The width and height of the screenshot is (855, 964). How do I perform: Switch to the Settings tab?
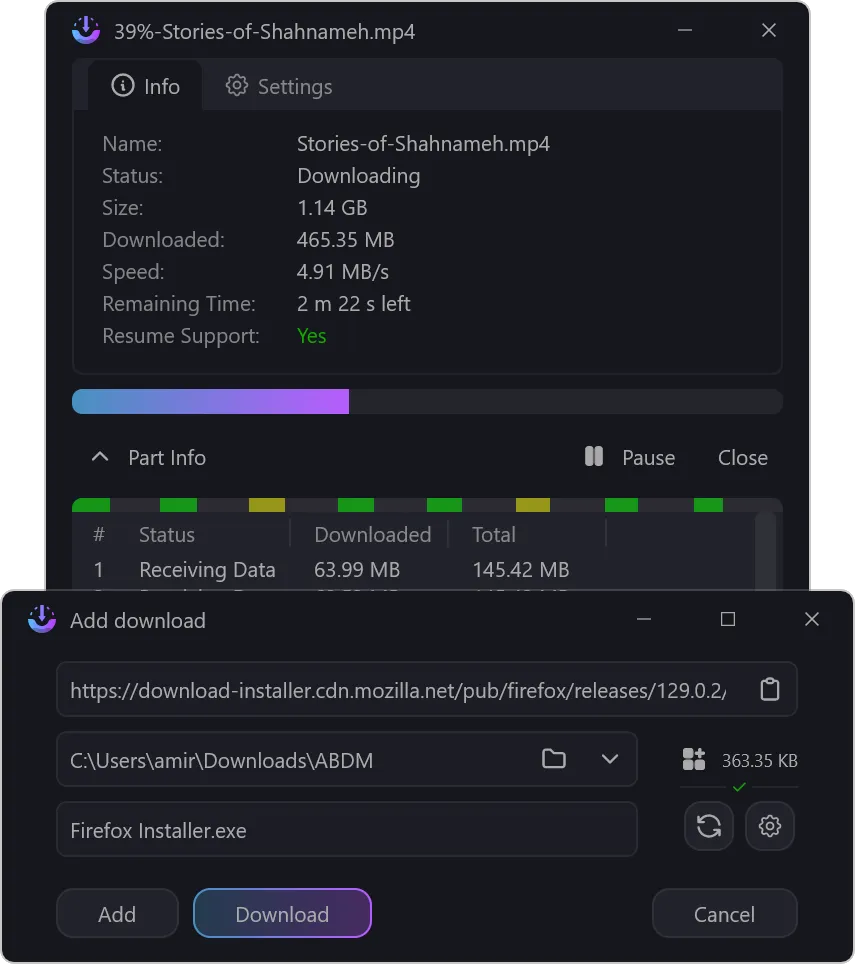pos(279,86)
